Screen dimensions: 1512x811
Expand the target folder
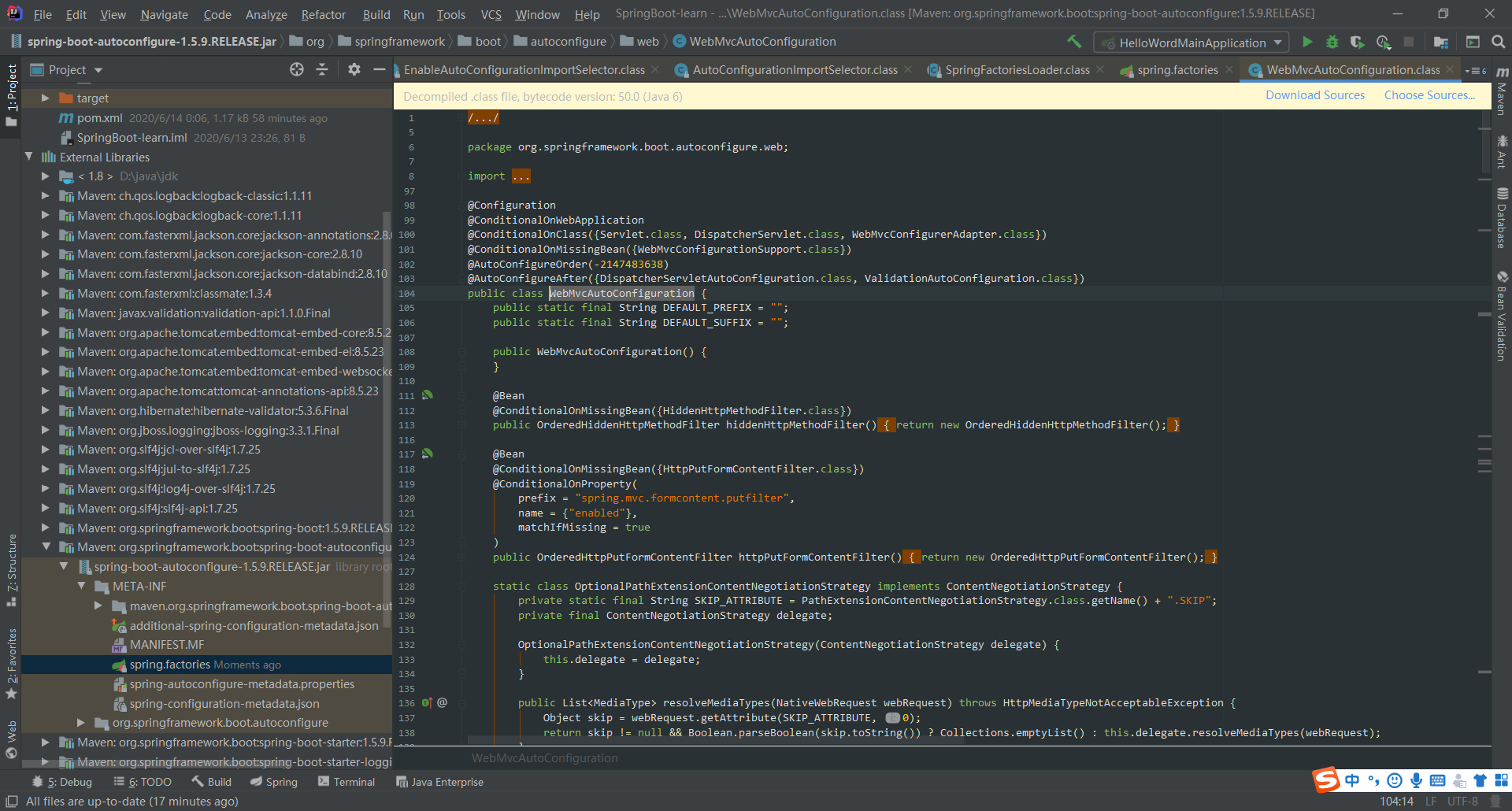click(45, 98)
